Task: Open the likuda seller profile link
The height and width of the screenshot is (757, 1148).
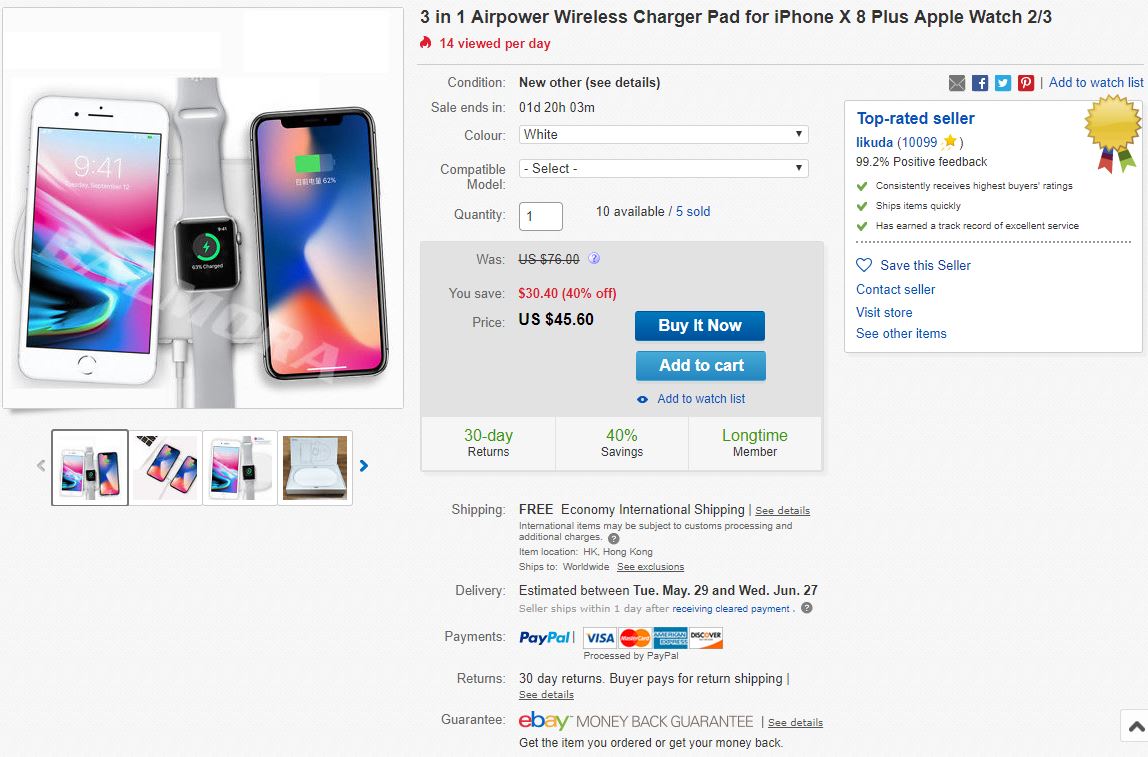Action: click(x=874, y=142)
